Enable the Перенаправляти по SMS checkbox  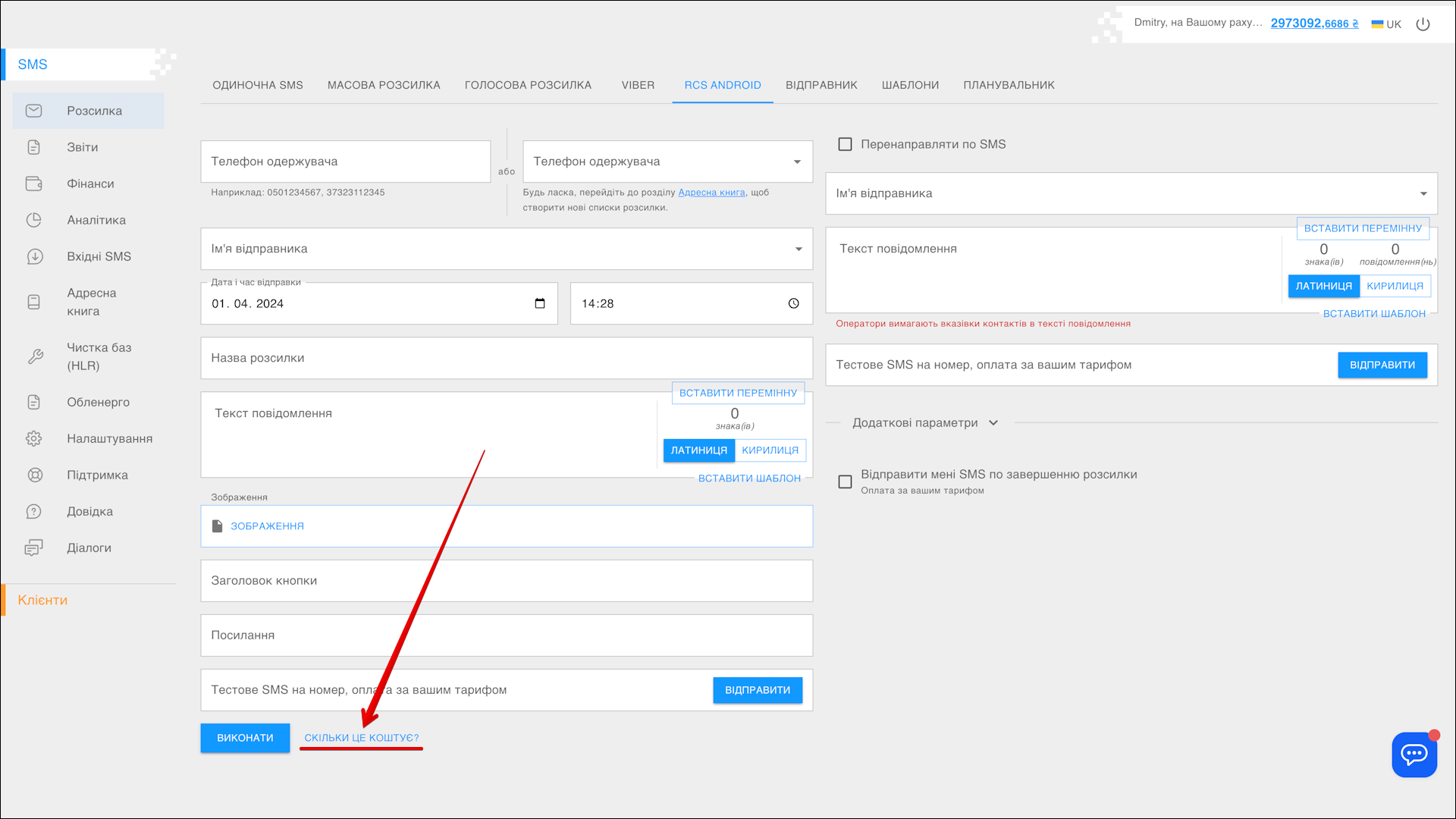[x=845, y=144]
